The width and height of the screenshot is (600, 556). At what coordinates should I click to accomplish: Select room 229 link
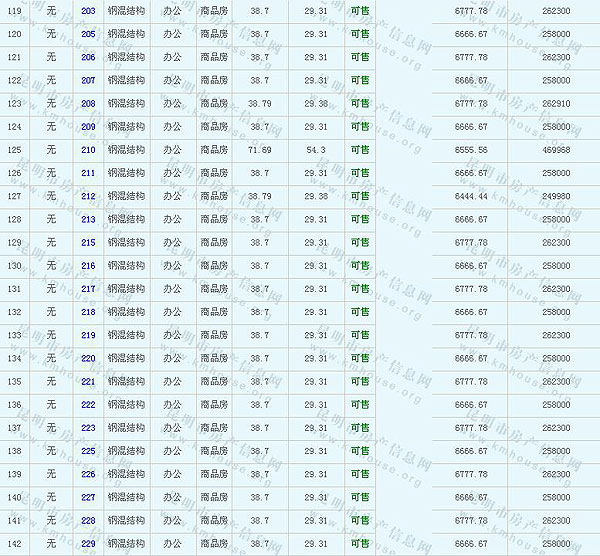(88, 543)
